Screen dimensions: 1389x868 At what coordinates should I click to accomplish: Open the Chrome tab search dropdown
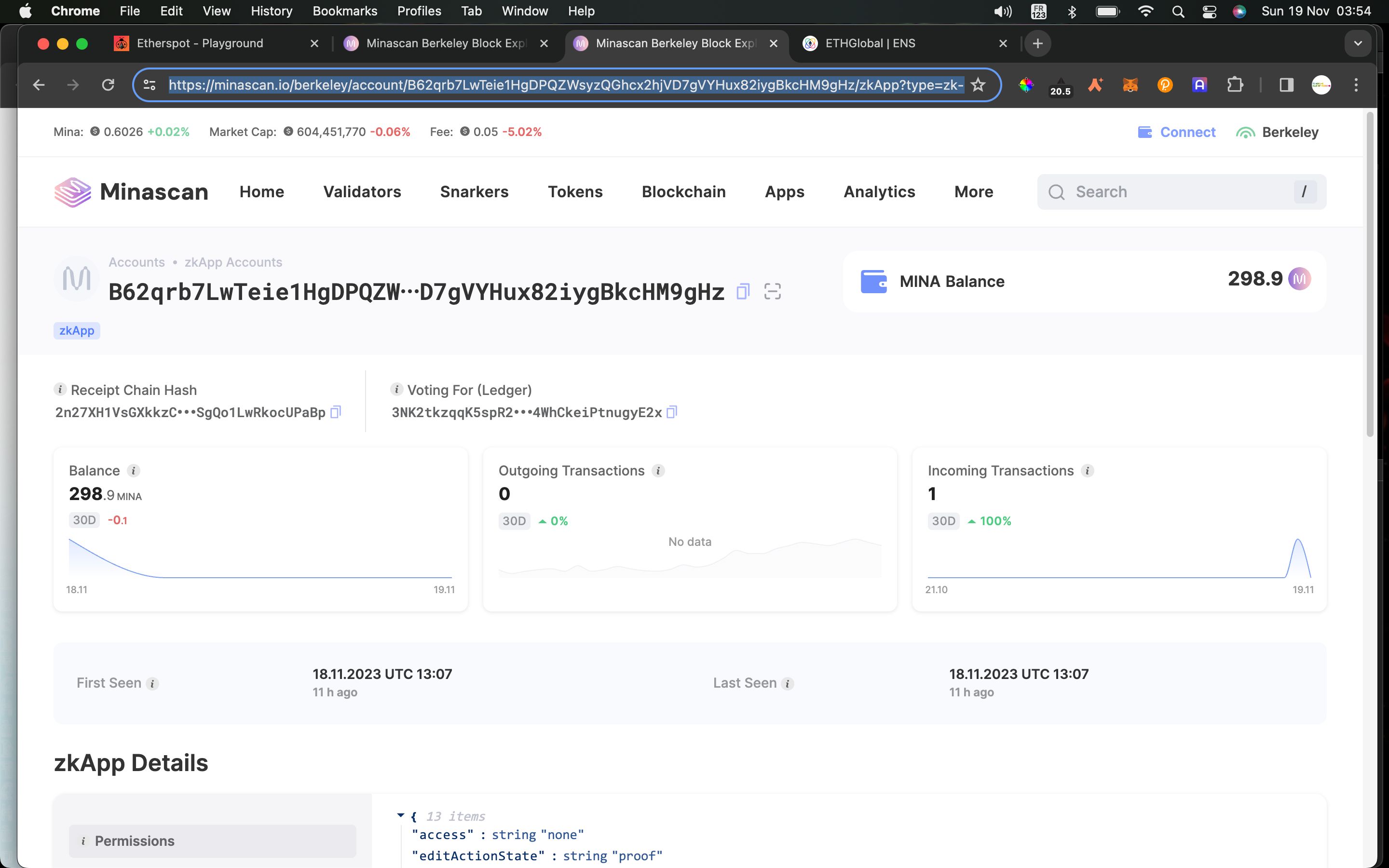point(1358,43)
